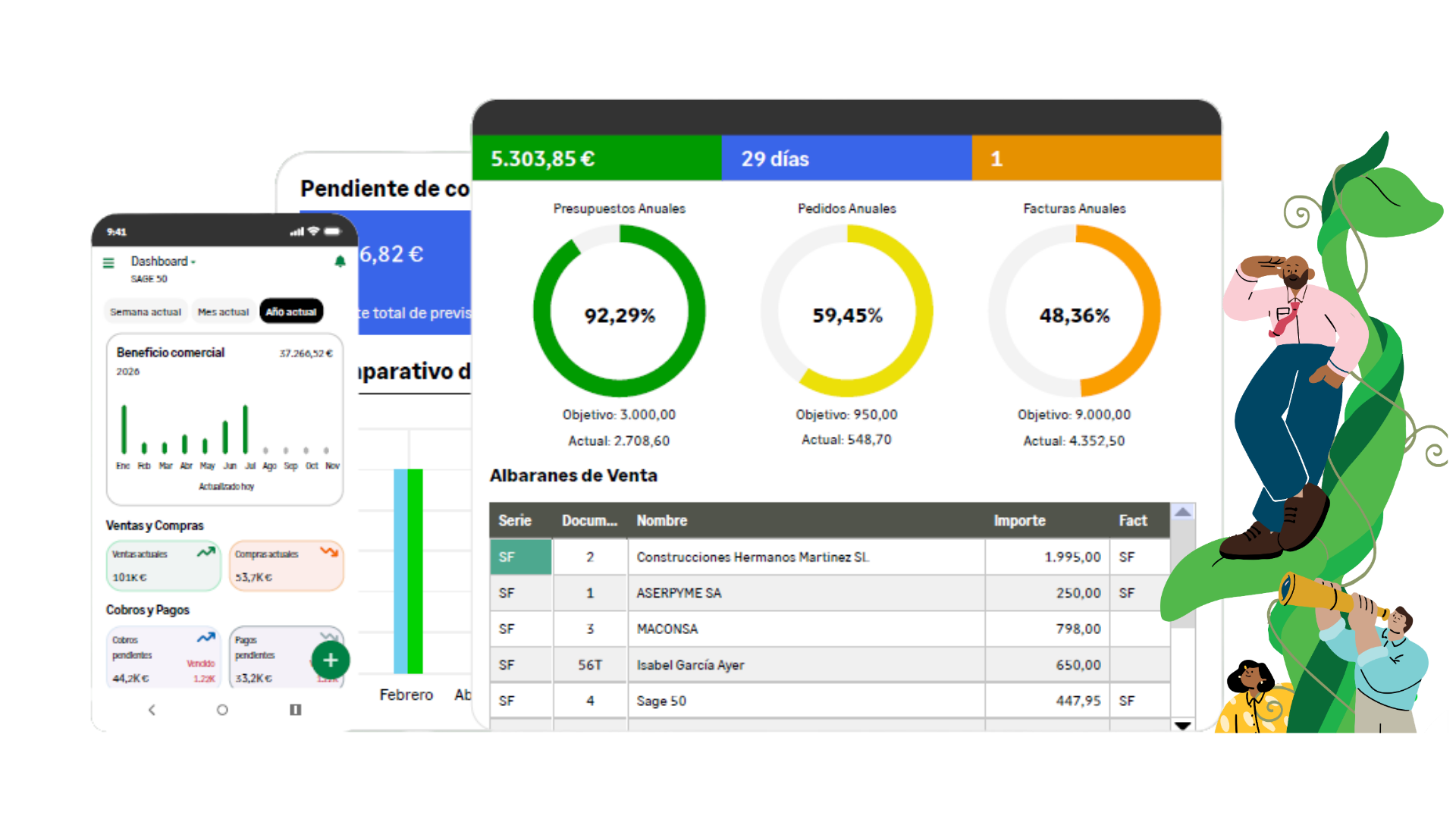Click the table scrollbar up arrow
The height and width of the screenshot is (819, 1456).
1183,513
